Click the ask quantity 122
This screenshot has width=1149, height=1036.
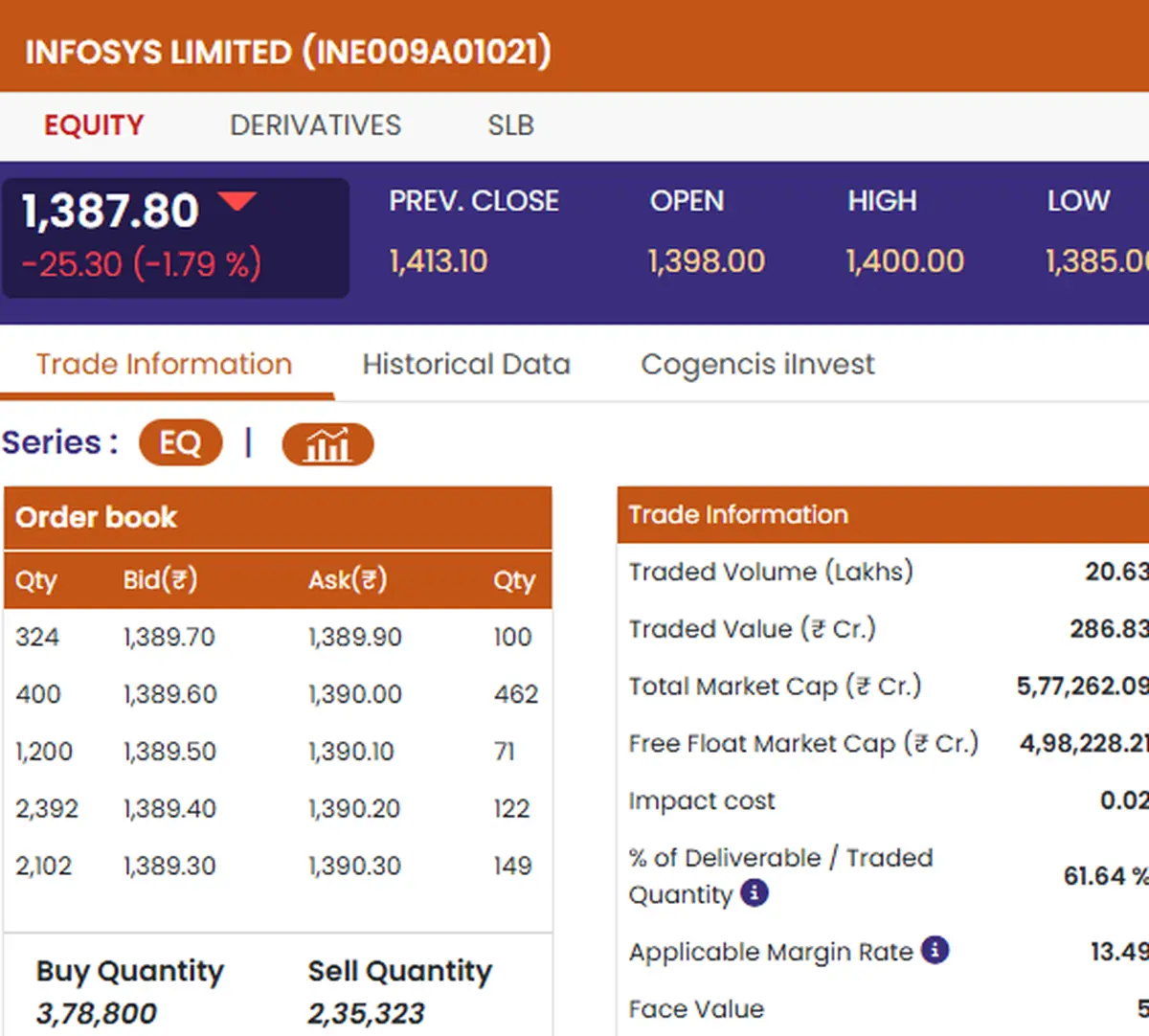(511, 809)
